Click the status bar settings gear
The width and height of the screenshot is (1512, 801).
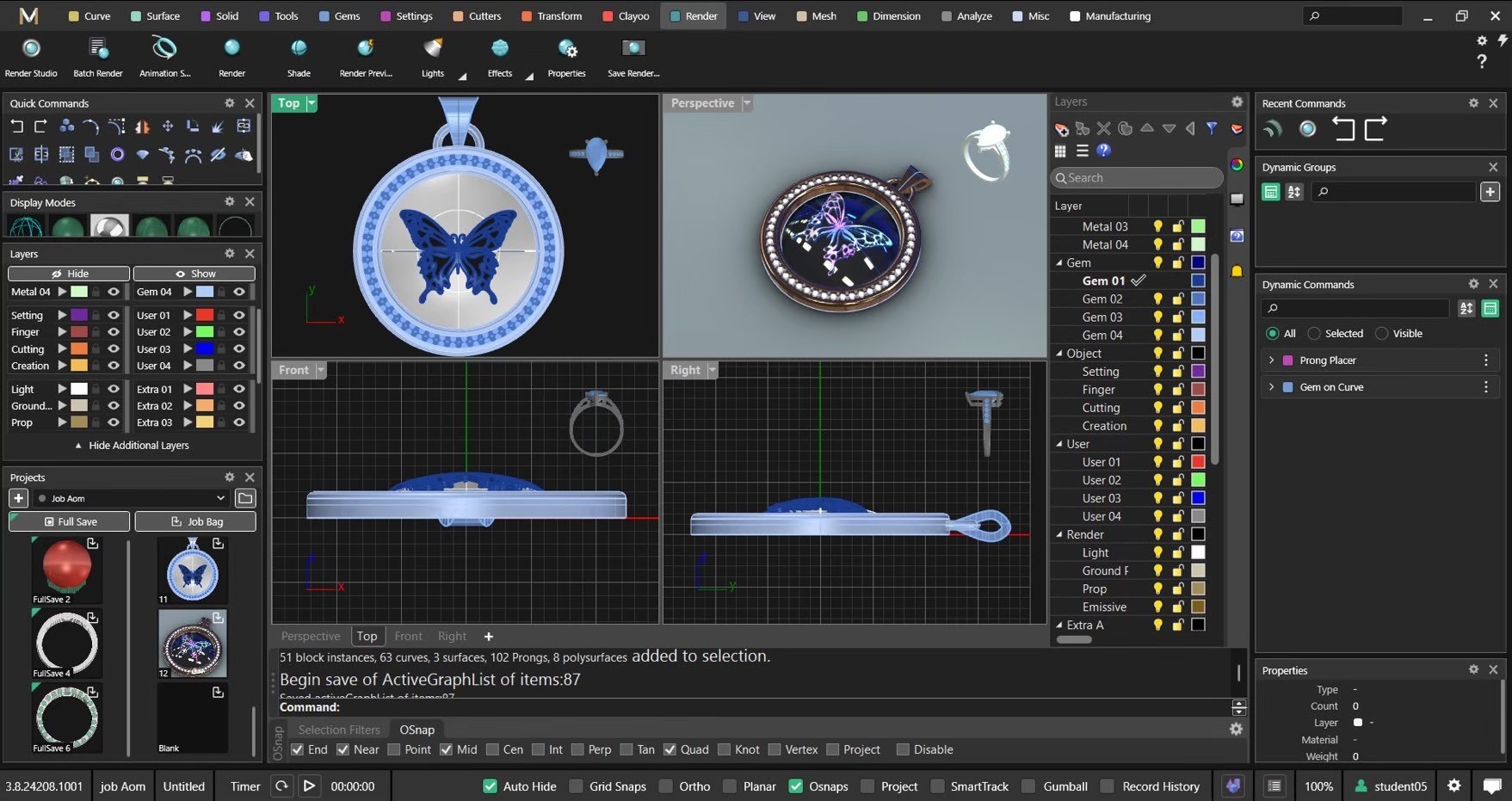point(1454,786)
